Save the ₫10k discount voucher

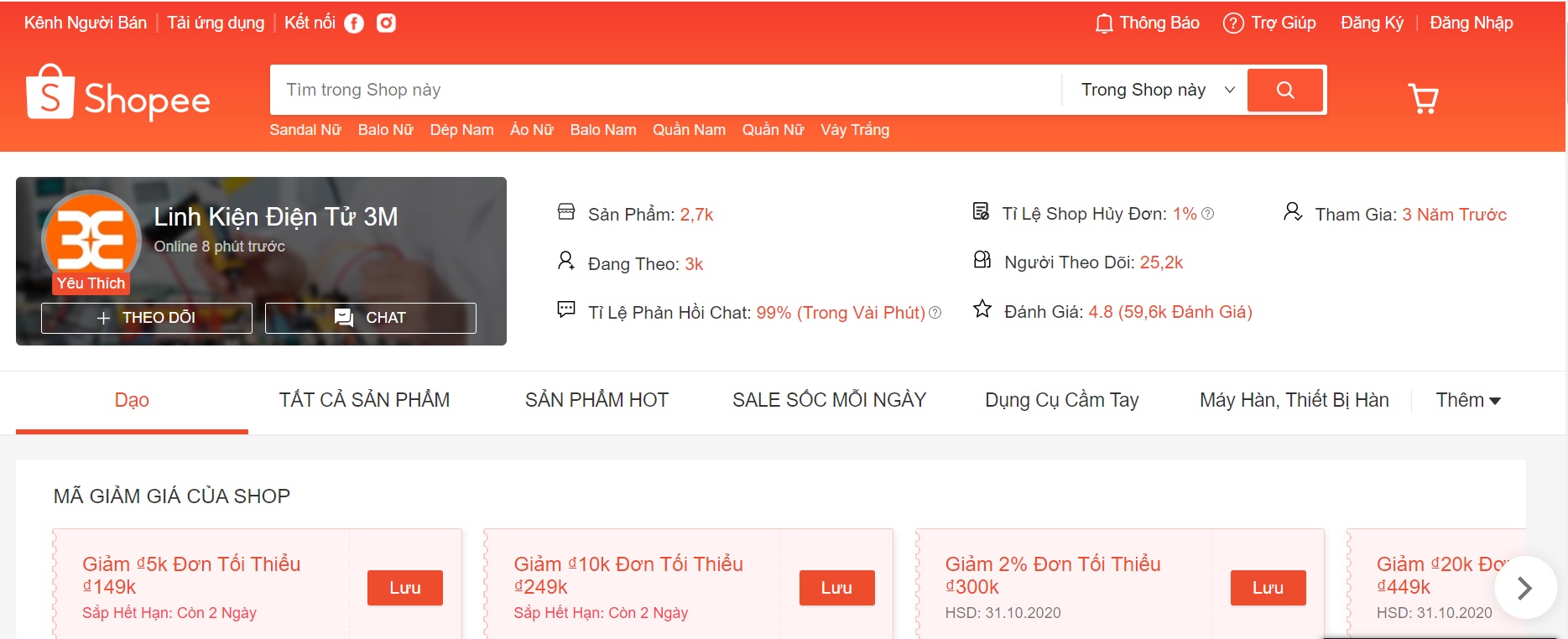coord(836,588)
